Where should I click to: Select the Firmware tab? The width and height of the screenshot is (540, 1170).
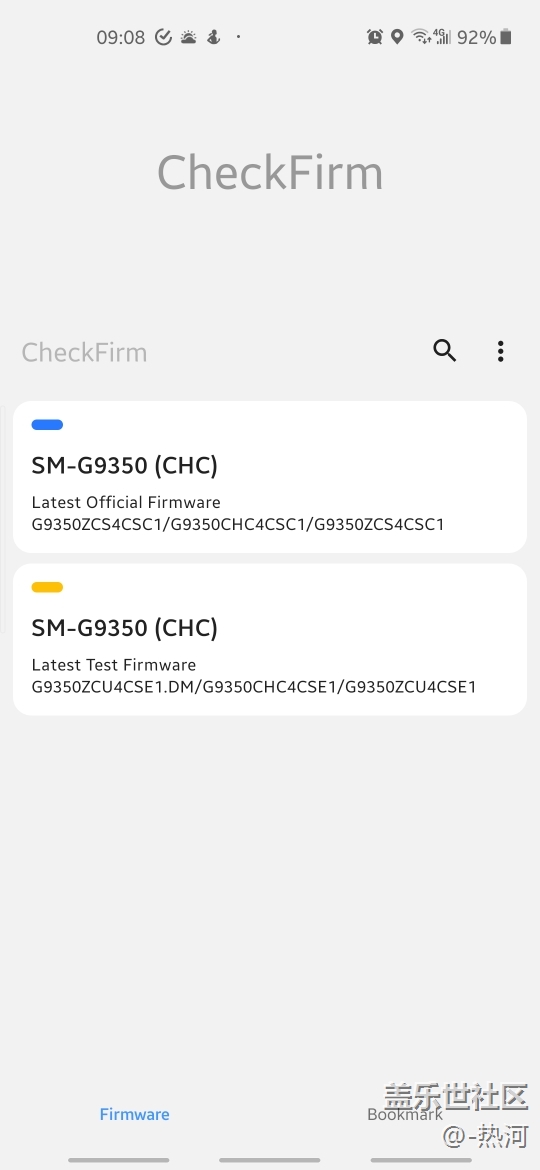pos(134,1114)
